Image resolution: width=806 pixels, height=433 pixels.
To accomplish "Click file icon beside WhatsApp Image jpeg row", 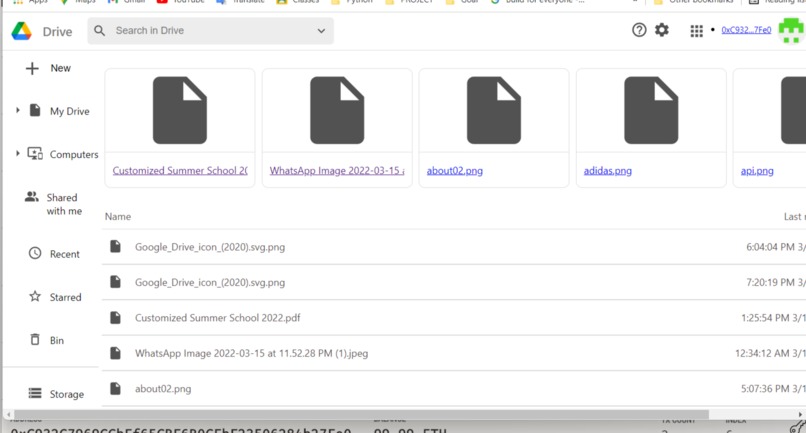I will click(116, 353).
